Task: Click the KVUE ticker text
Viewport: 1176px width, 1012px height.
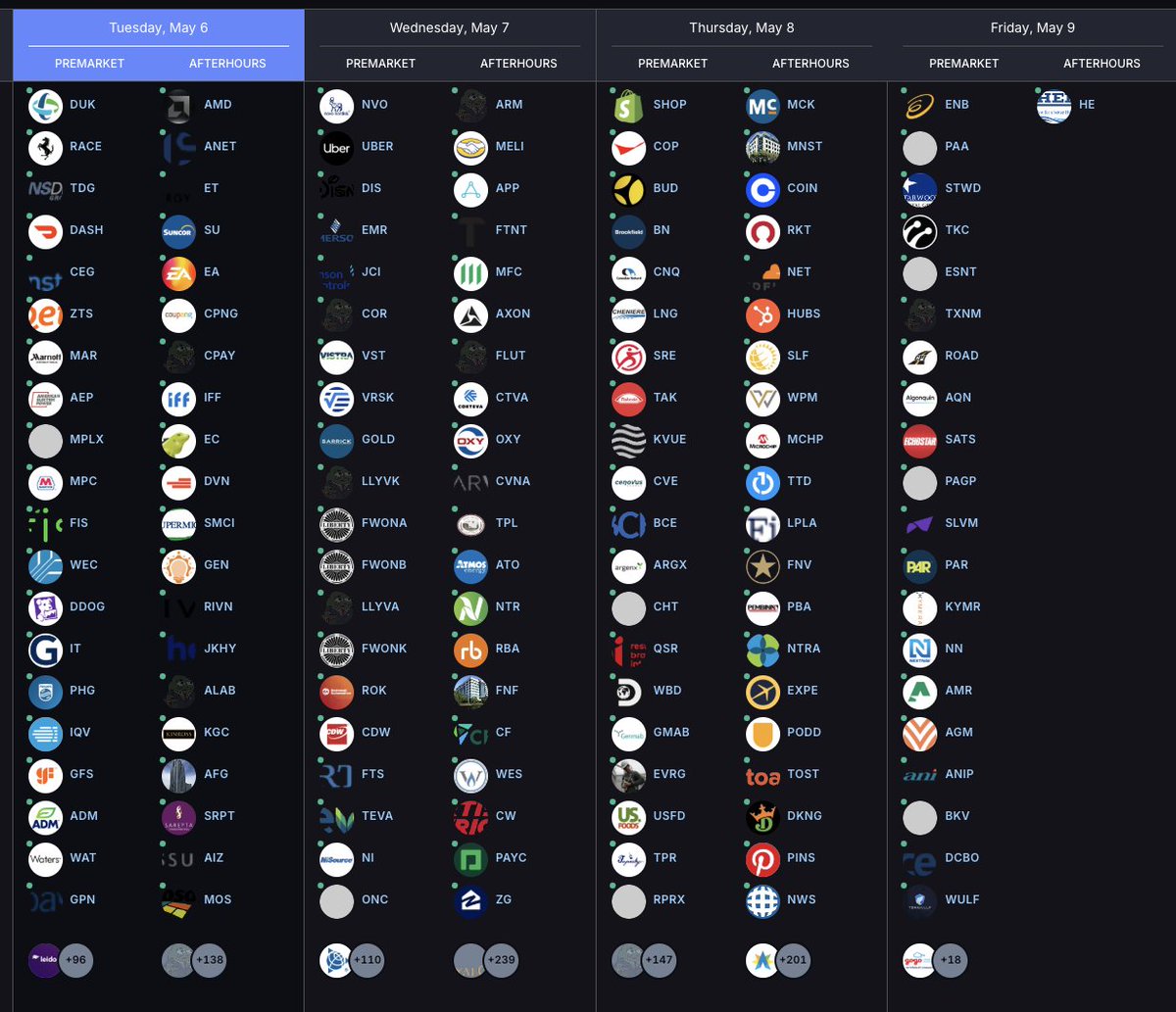Action: tap(669, 440)
